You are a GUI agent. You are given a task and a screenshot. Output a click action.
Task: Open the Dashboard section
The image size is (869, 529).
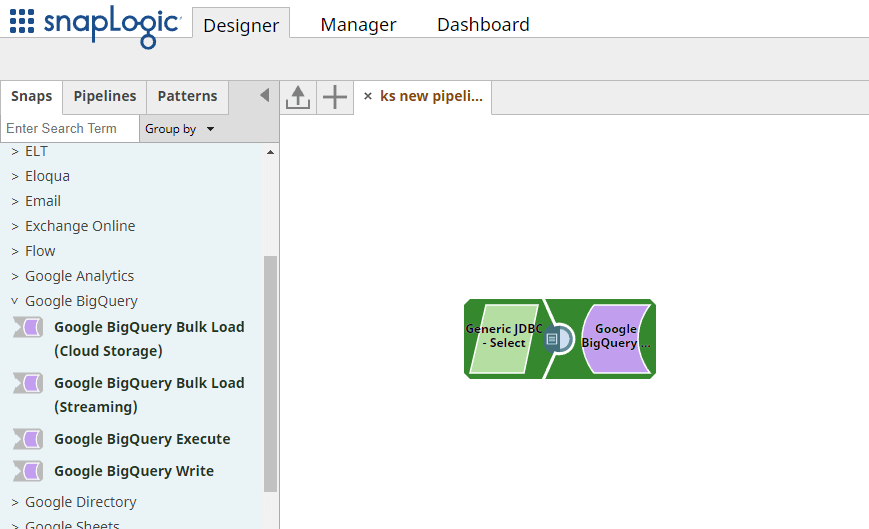(483, 25)
